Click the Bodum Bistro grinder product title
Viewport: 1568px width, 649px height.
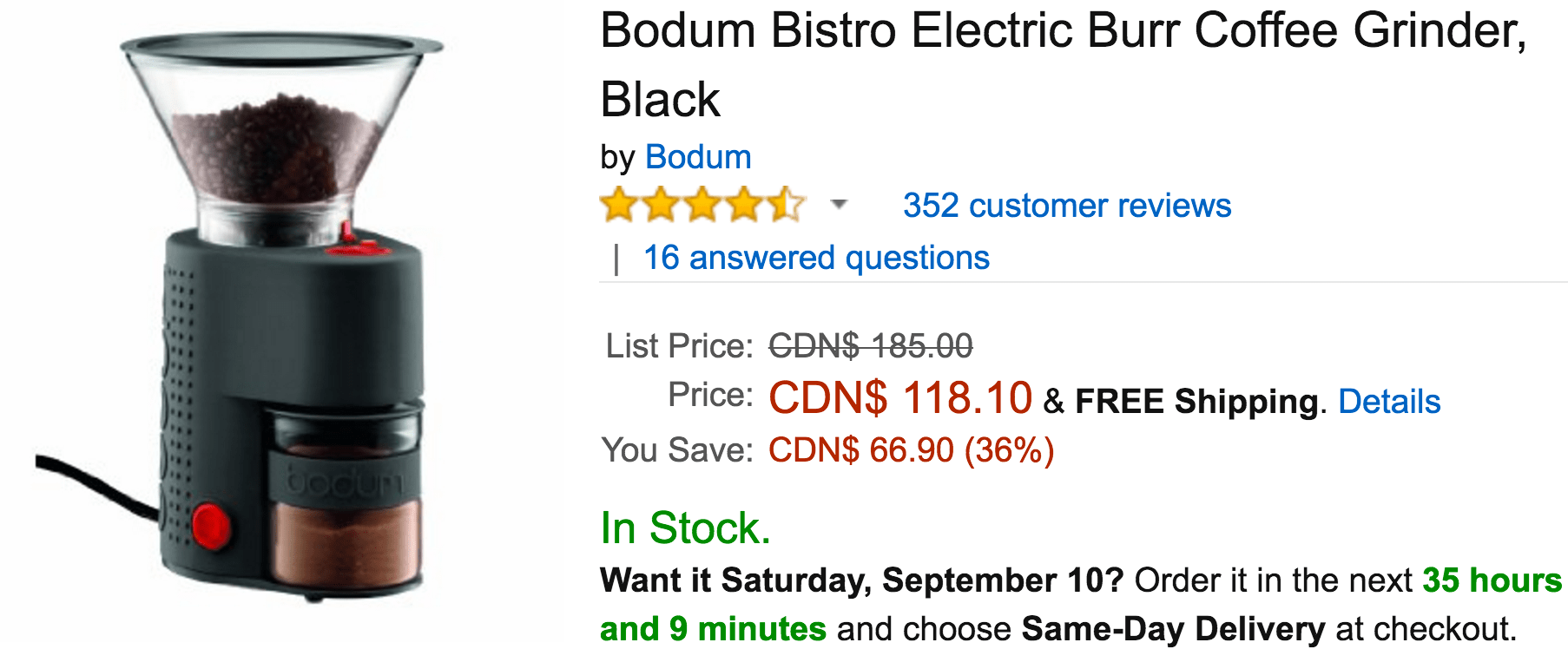point(1064,65)
